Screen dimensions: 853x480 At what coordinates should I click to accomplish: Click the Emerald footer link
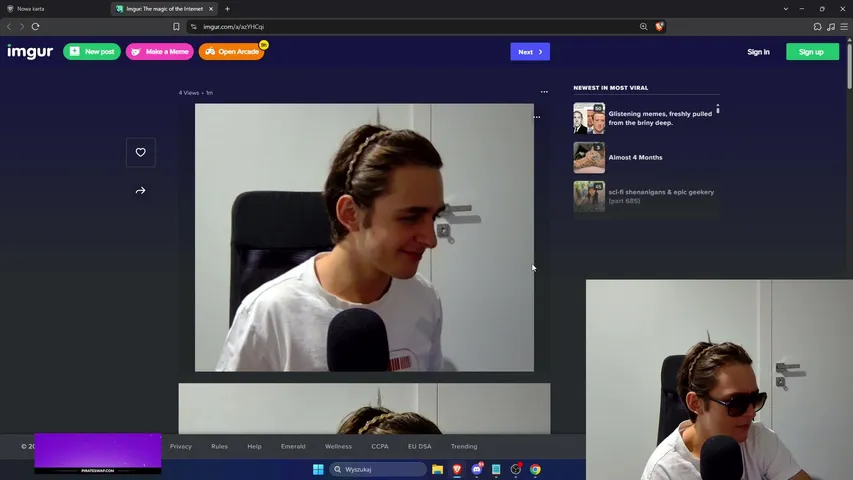coord(293,446)
